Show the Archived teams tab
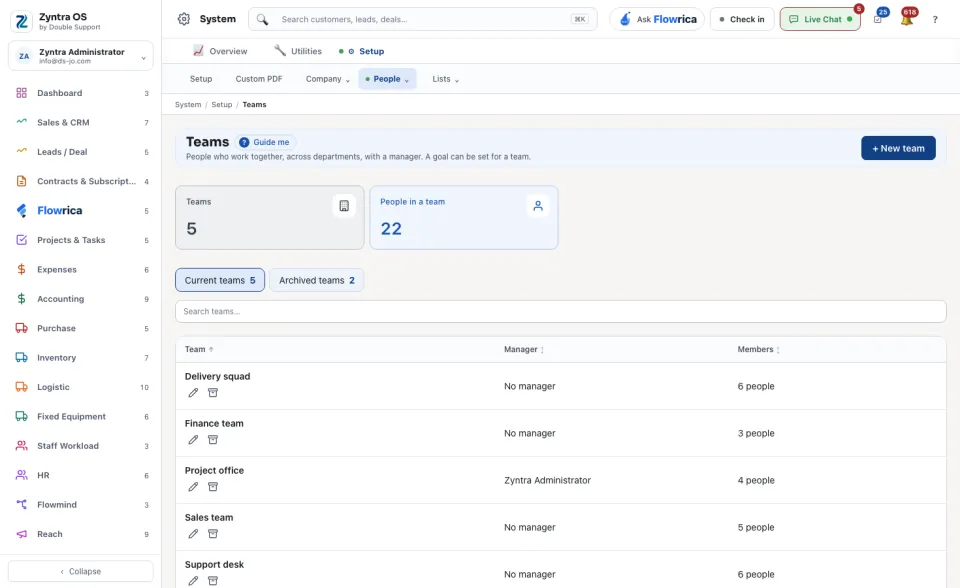This screenshot has width=960, height=588. pos(317,281)
